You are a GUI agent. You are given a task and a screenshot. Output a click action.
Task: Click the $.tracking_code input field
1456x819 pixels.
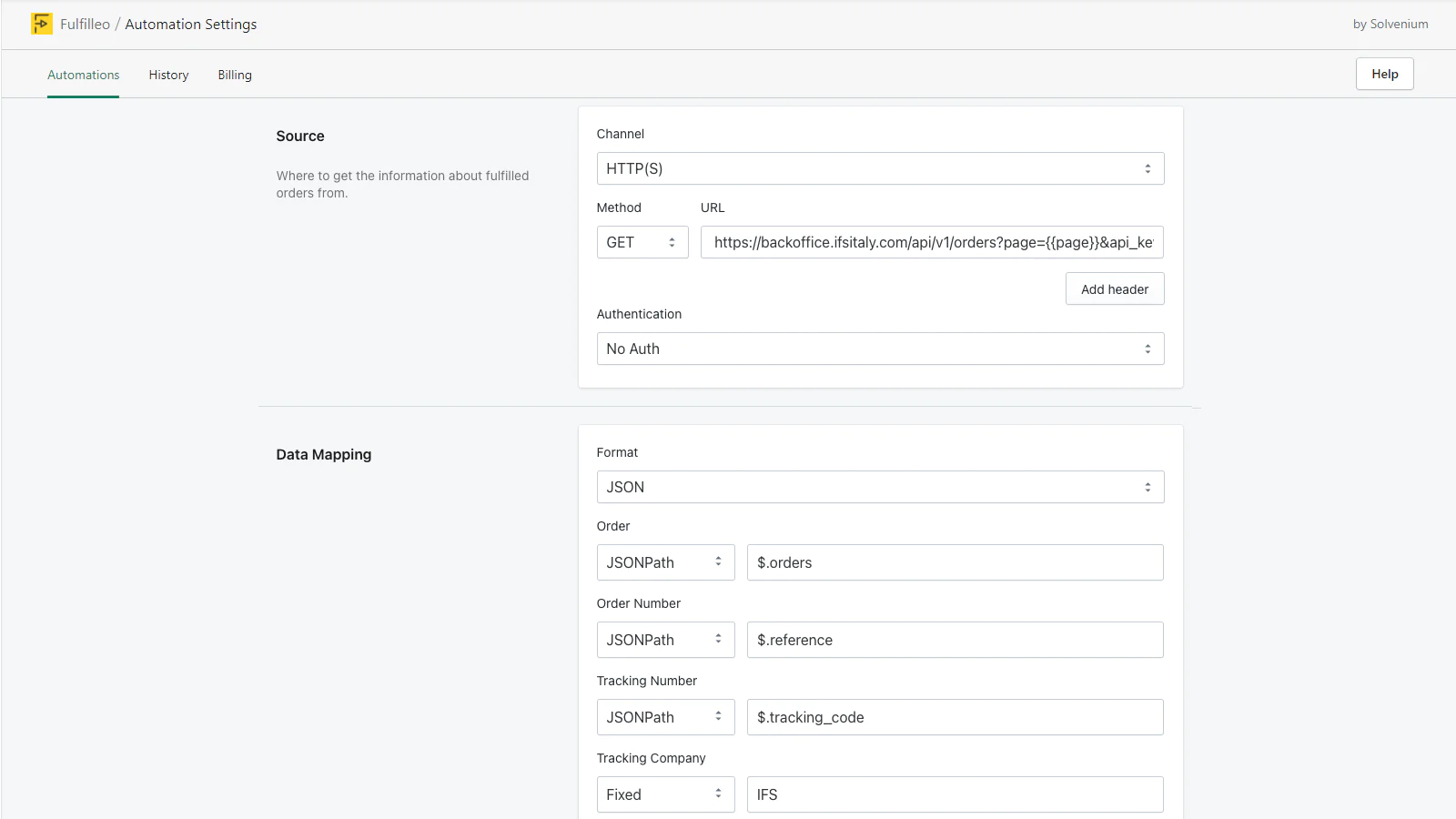955,717
